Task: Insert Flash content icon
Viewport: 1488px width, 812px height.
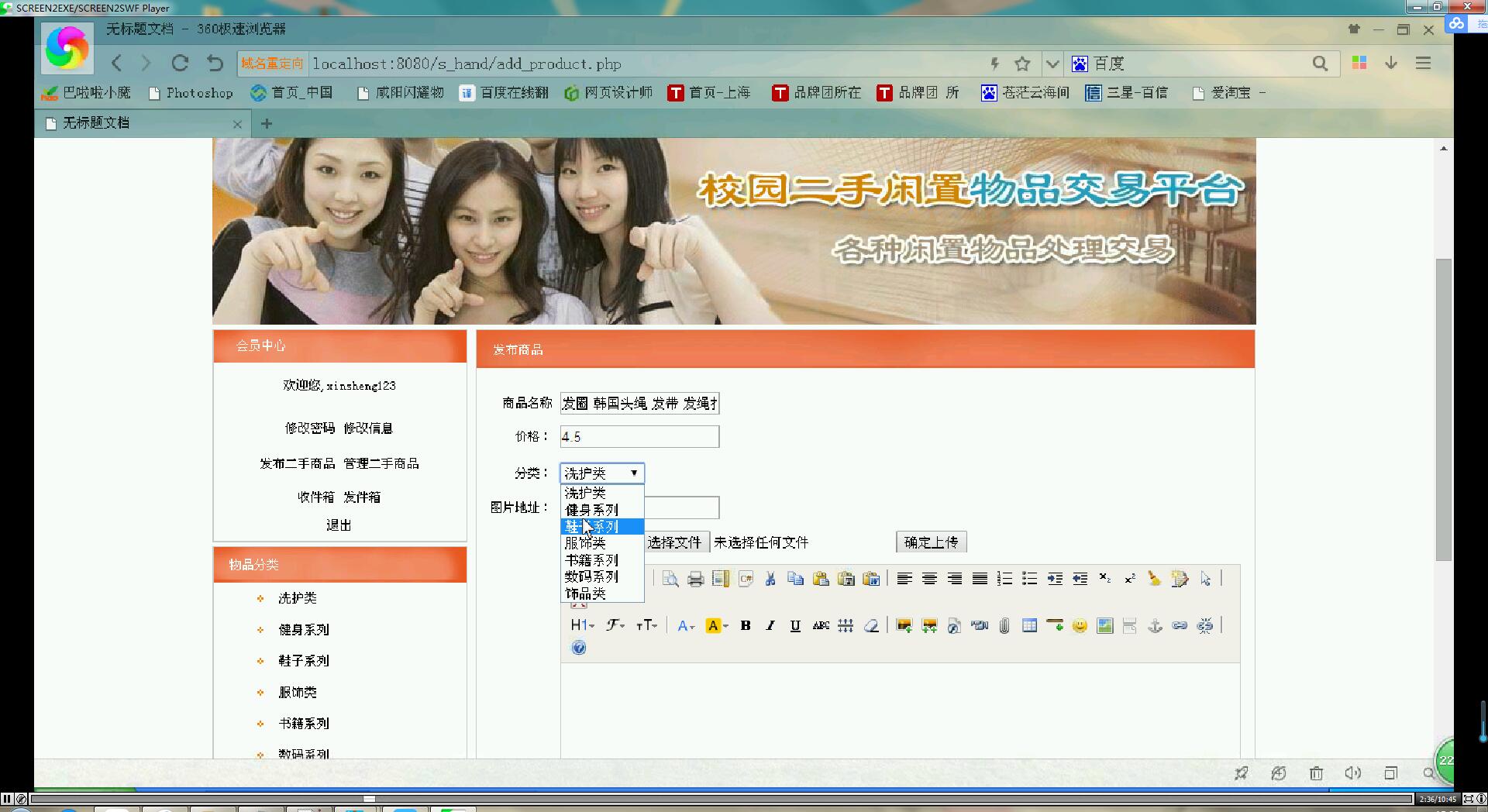Action: click(x=955, y=626)
